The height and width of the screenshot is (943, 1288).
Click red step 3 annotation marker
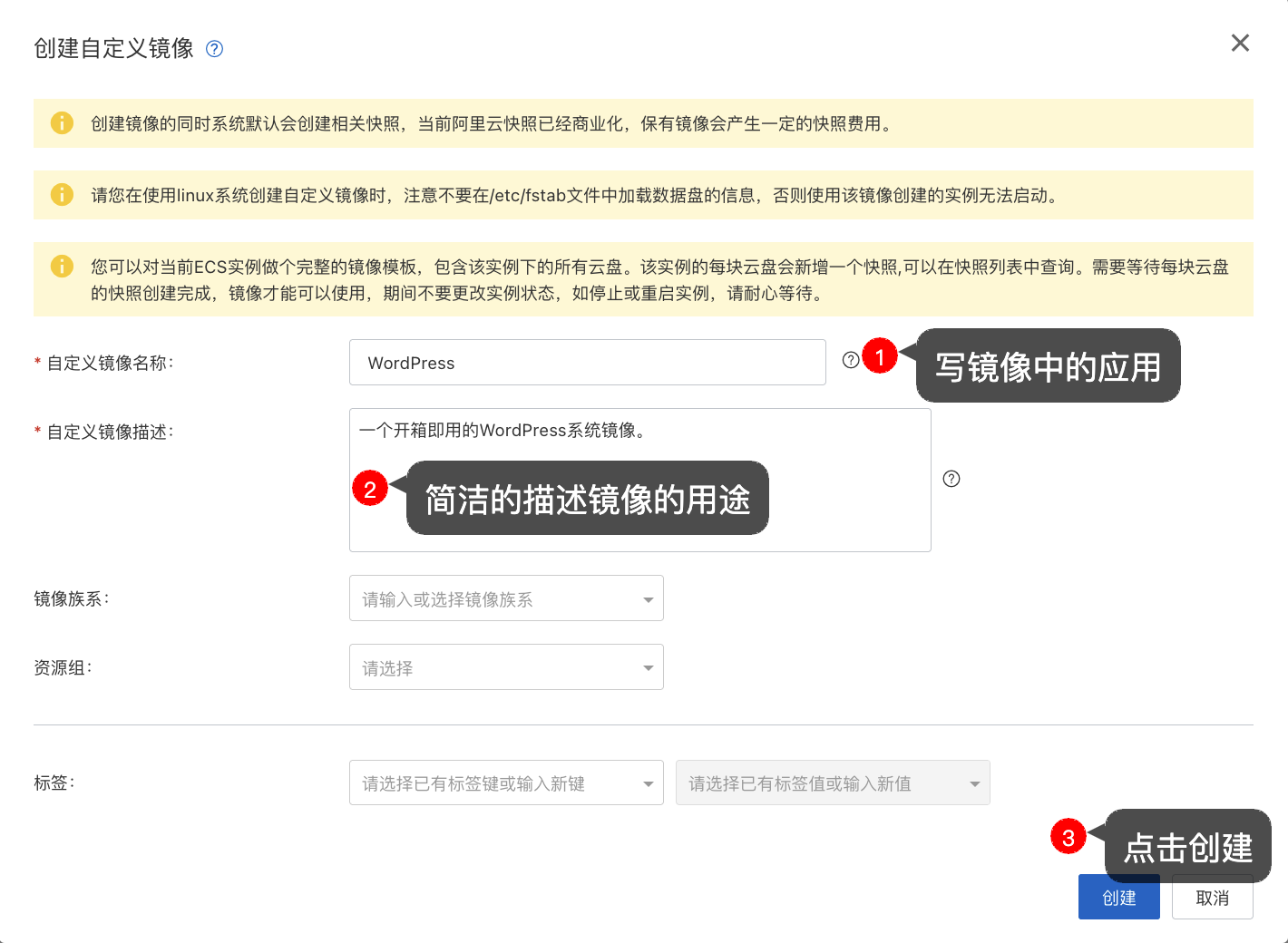1068,837
